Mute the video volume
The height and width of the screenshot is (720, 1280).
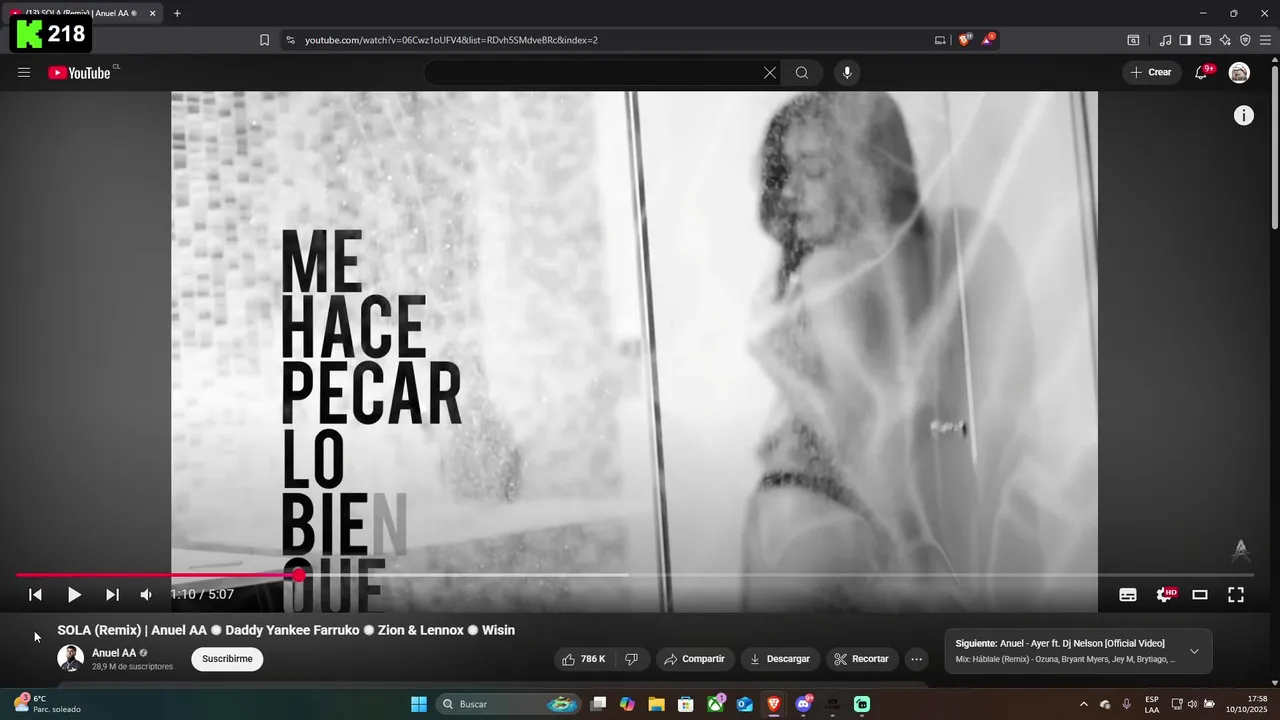click(x=147, y=595)
